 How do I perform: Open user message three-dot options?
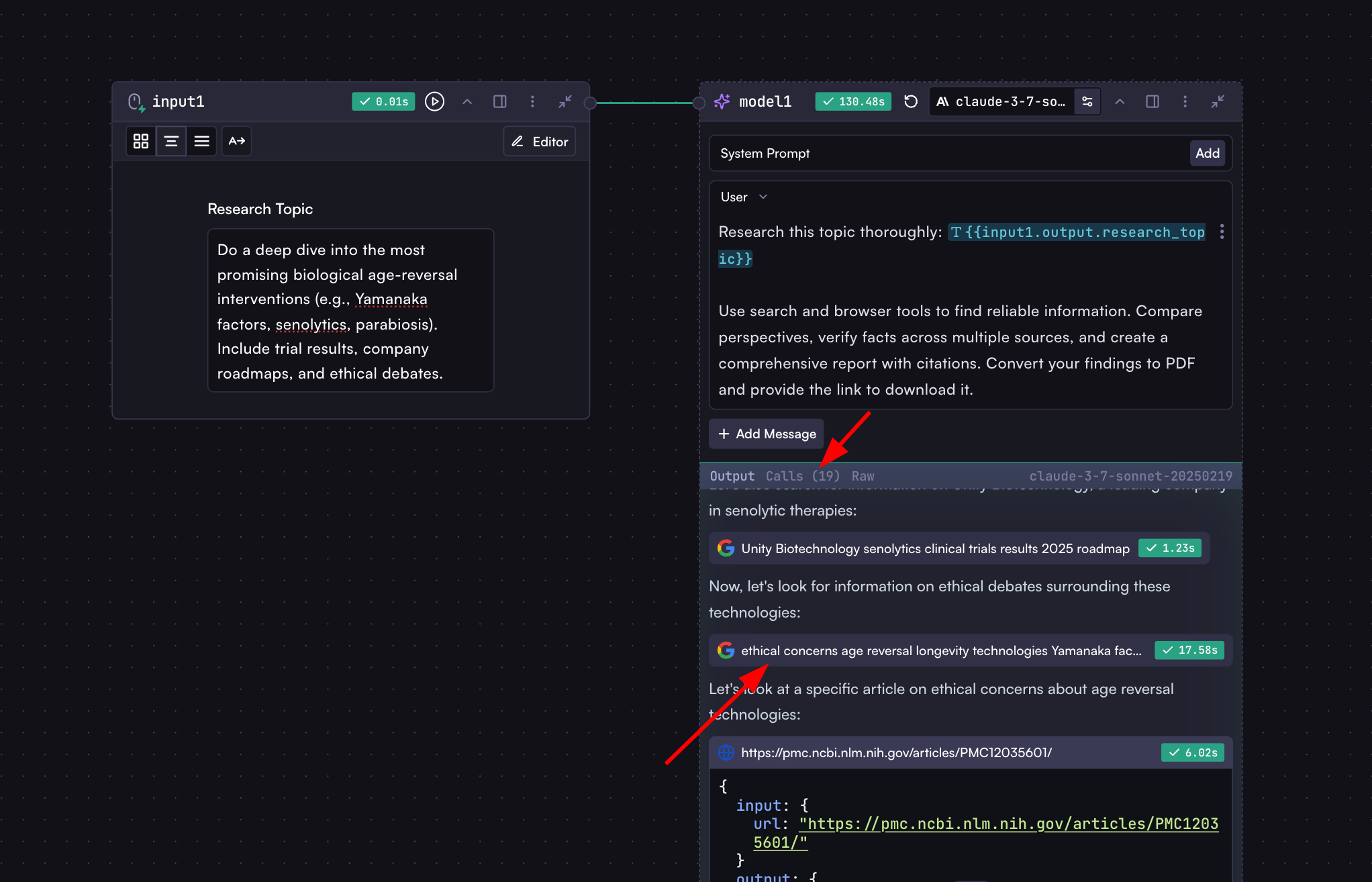[1222, 232]
